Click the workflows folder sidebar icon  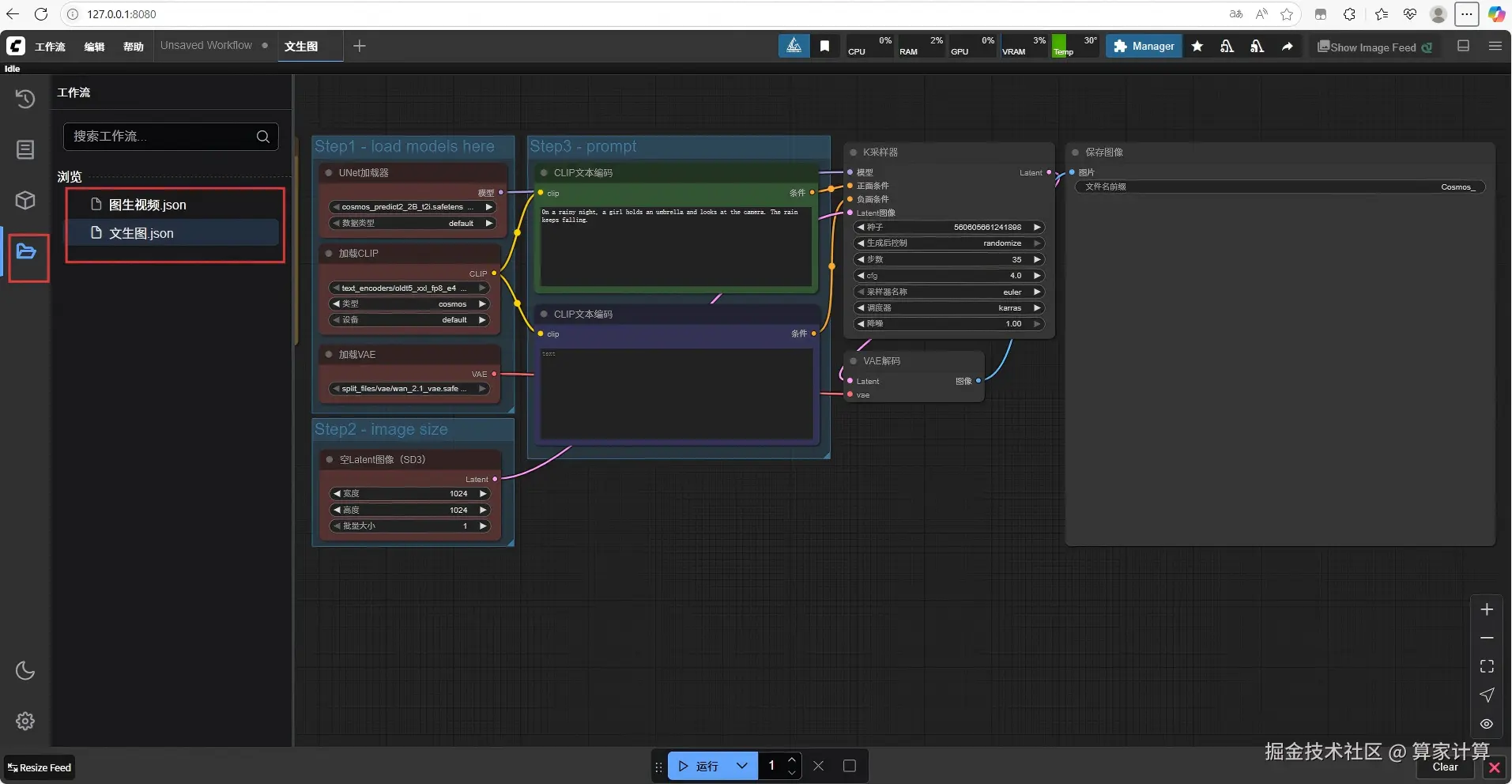point(26,252)
